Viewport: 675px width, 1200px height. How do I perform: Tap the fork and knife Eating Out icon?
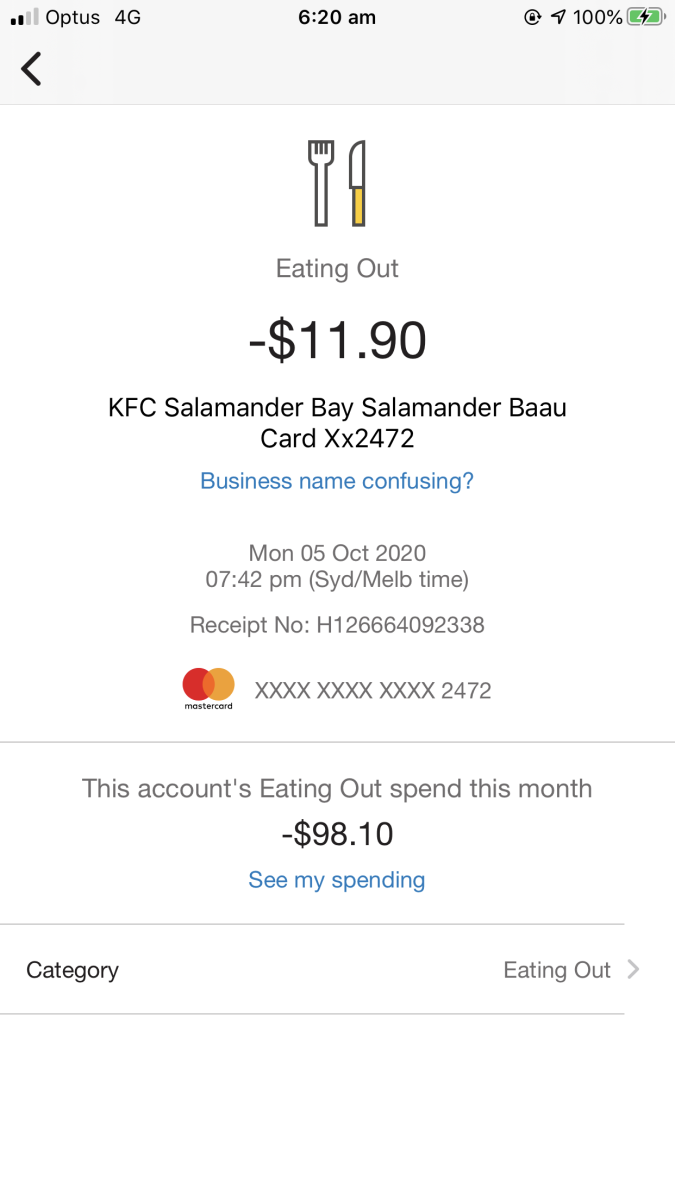click(x=337, y=183)
